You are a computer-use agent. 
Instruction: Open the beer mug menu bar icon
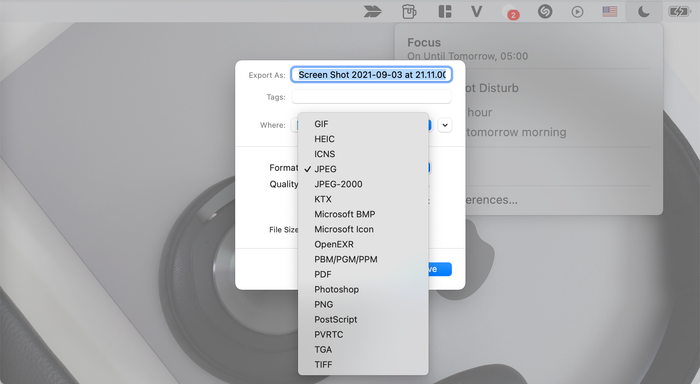pyautogui.click(x=409, y=12)
